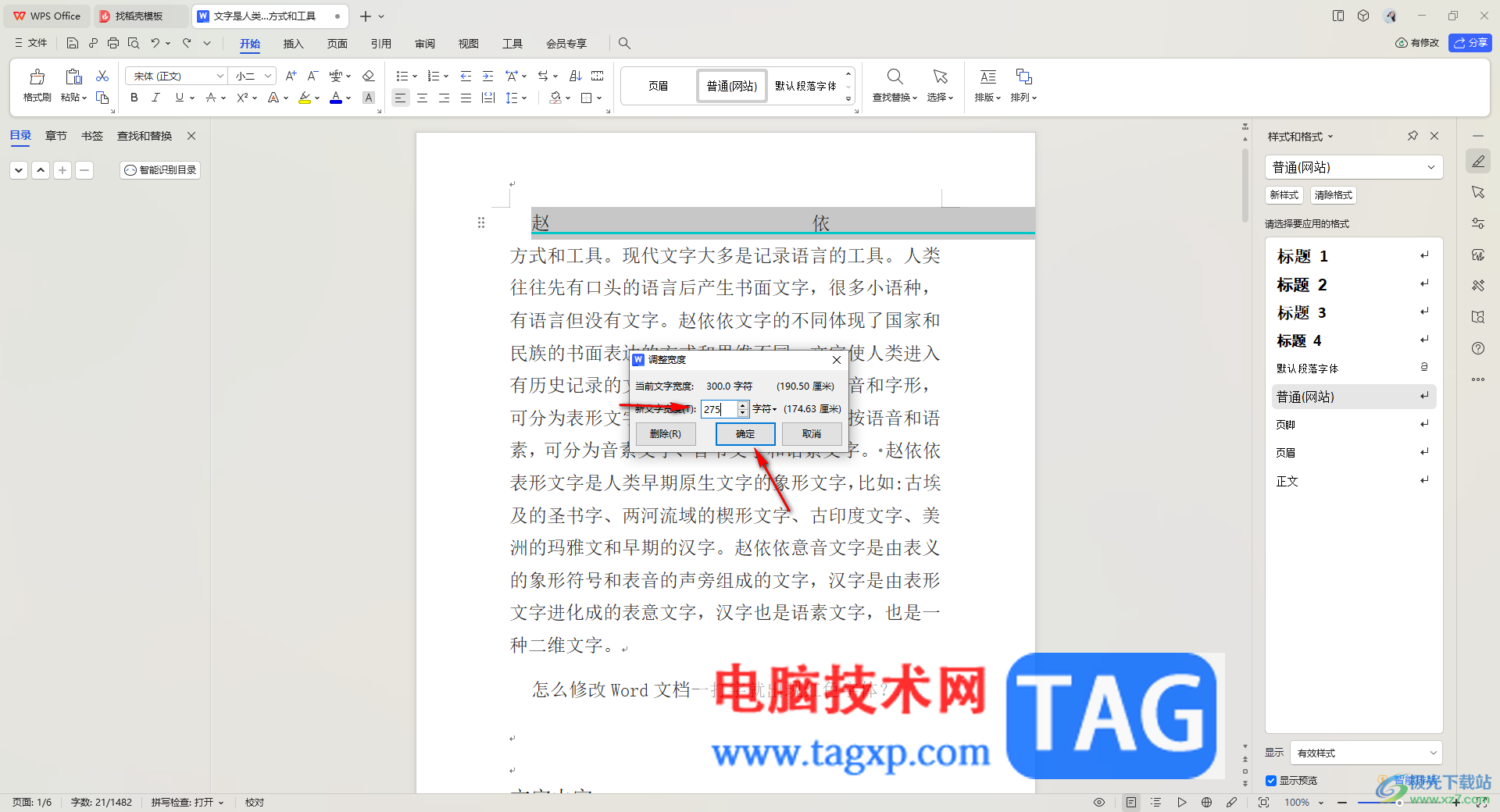Increase font size with the A+ icon
The image size is (1500, 812).
point(291,76)
